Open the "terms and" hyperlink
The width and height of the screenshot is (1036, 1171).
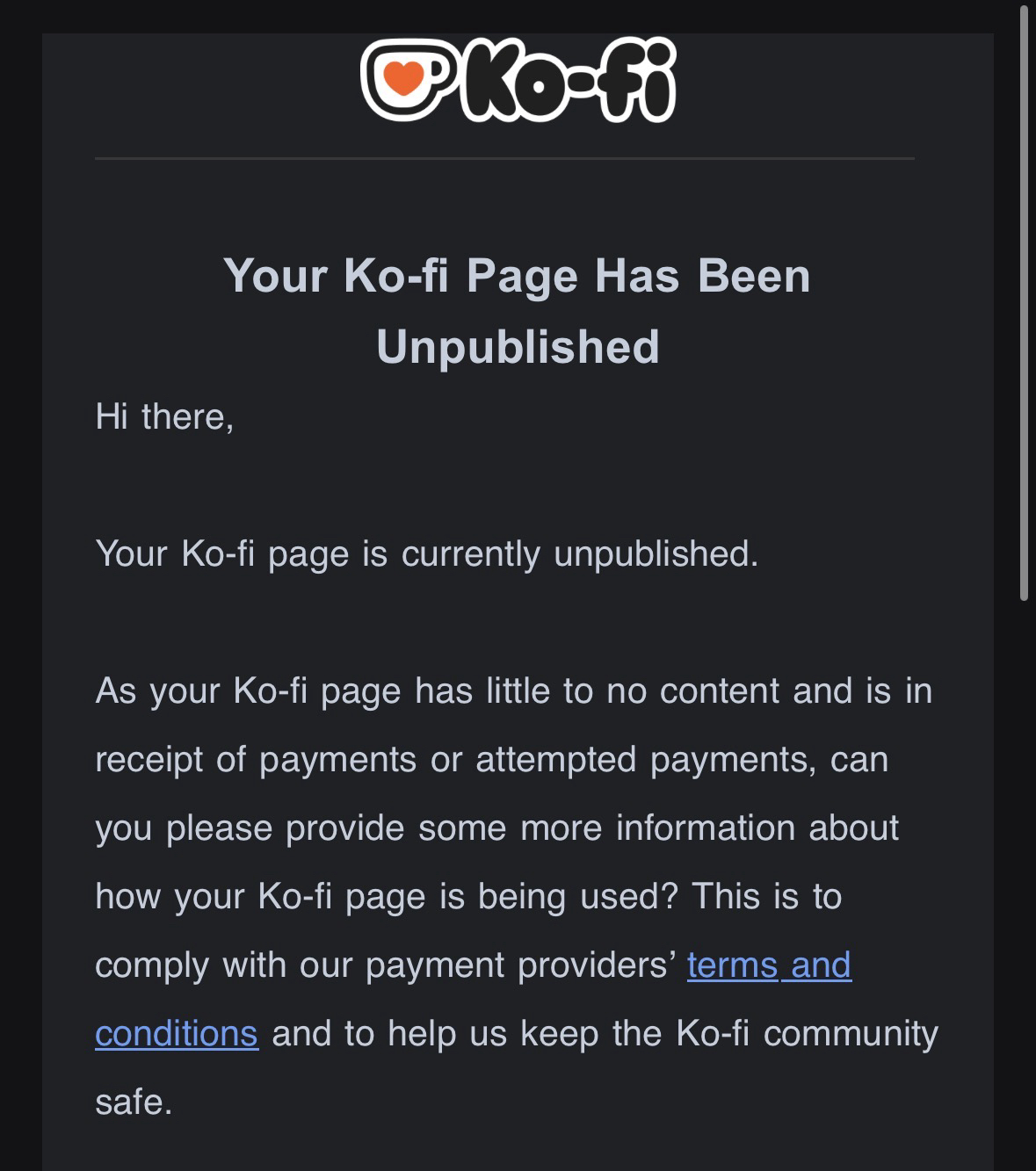[769, 965]
